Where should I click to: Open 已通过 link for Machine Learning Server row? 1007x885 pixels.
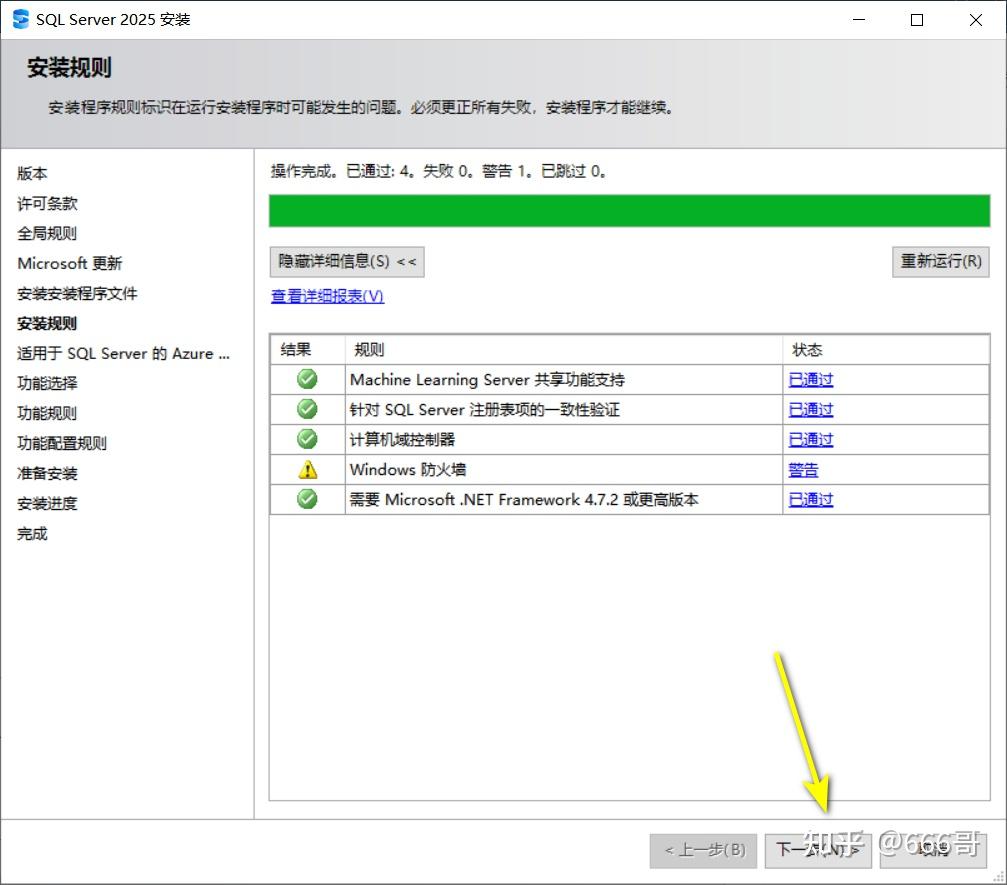tap(810, 380)
